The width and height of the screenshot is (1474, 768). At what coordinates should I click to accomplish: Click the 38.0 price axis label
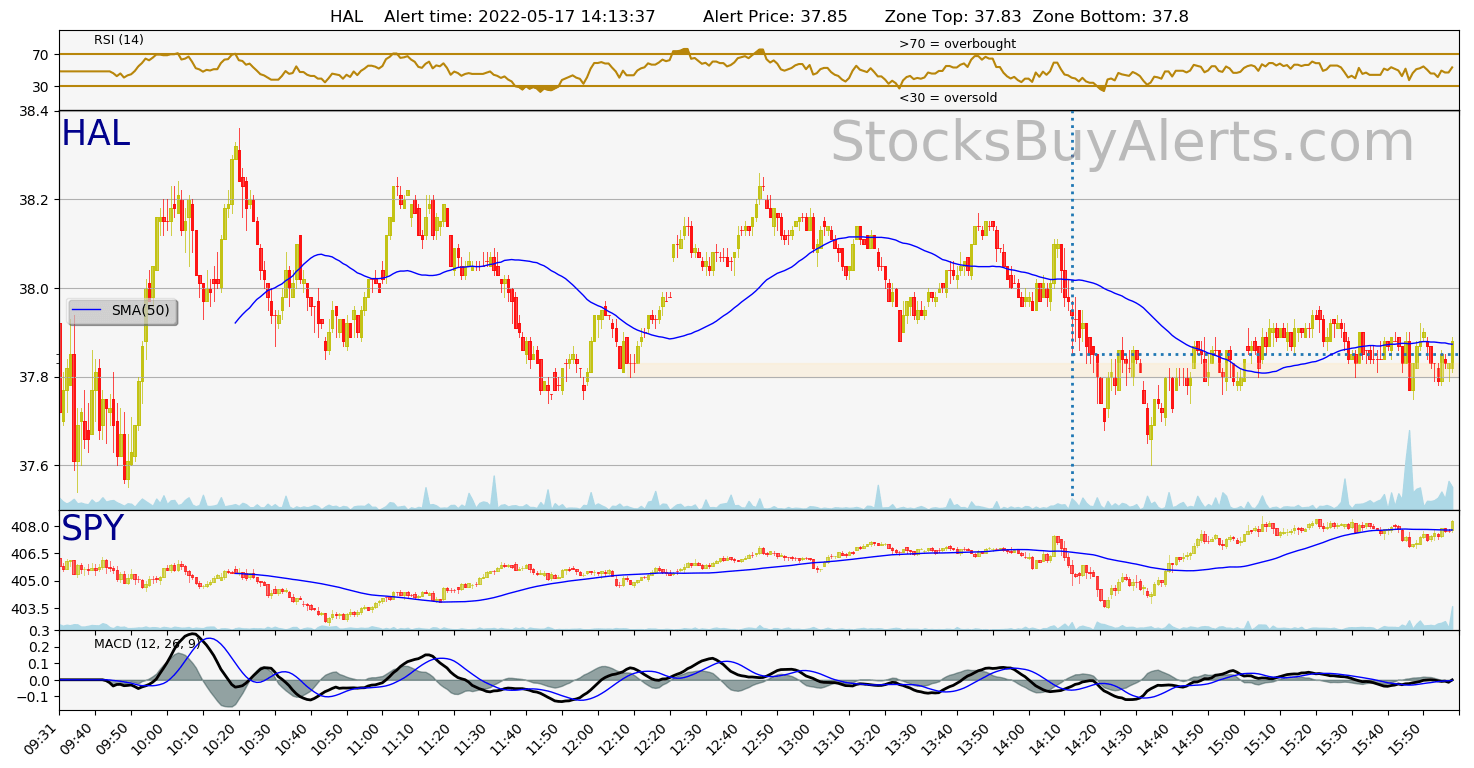coord(33,289)
